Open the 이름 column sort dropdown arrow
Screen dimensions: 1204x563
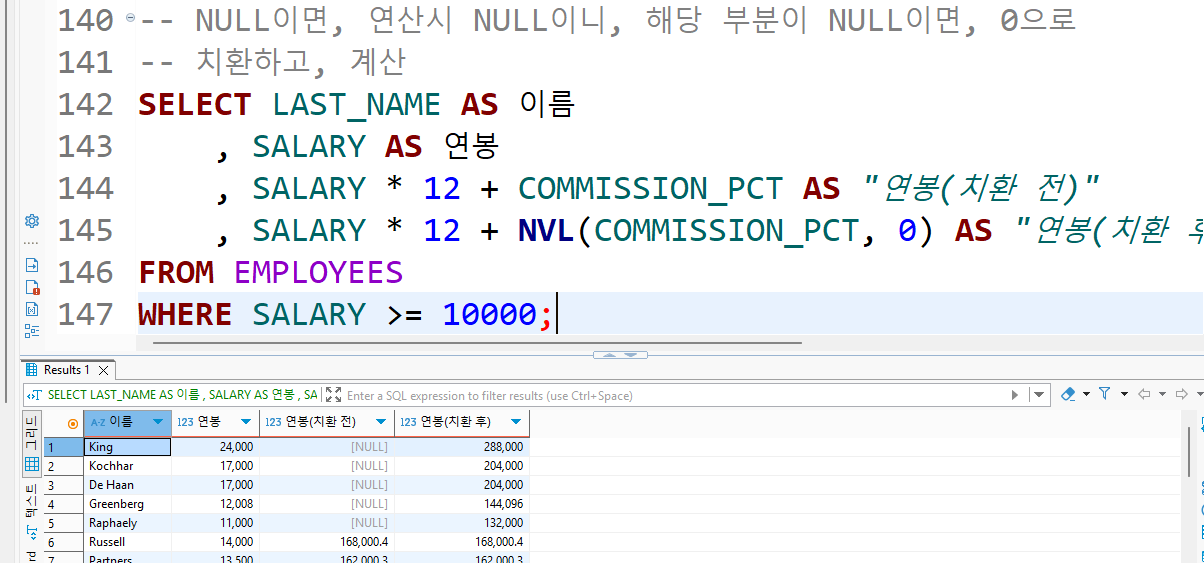pyautogui.click(x=158, y=422)
